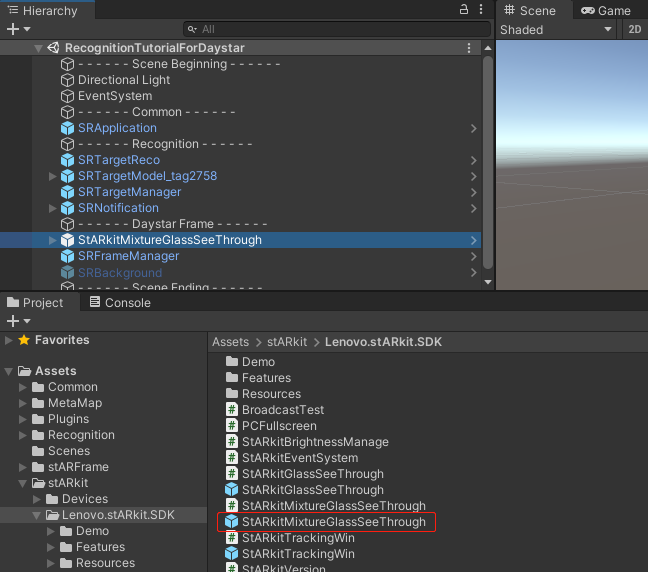This screenshot has height=572, width=648.
Task: Expand the Favorites section
Action: point(8,340)
